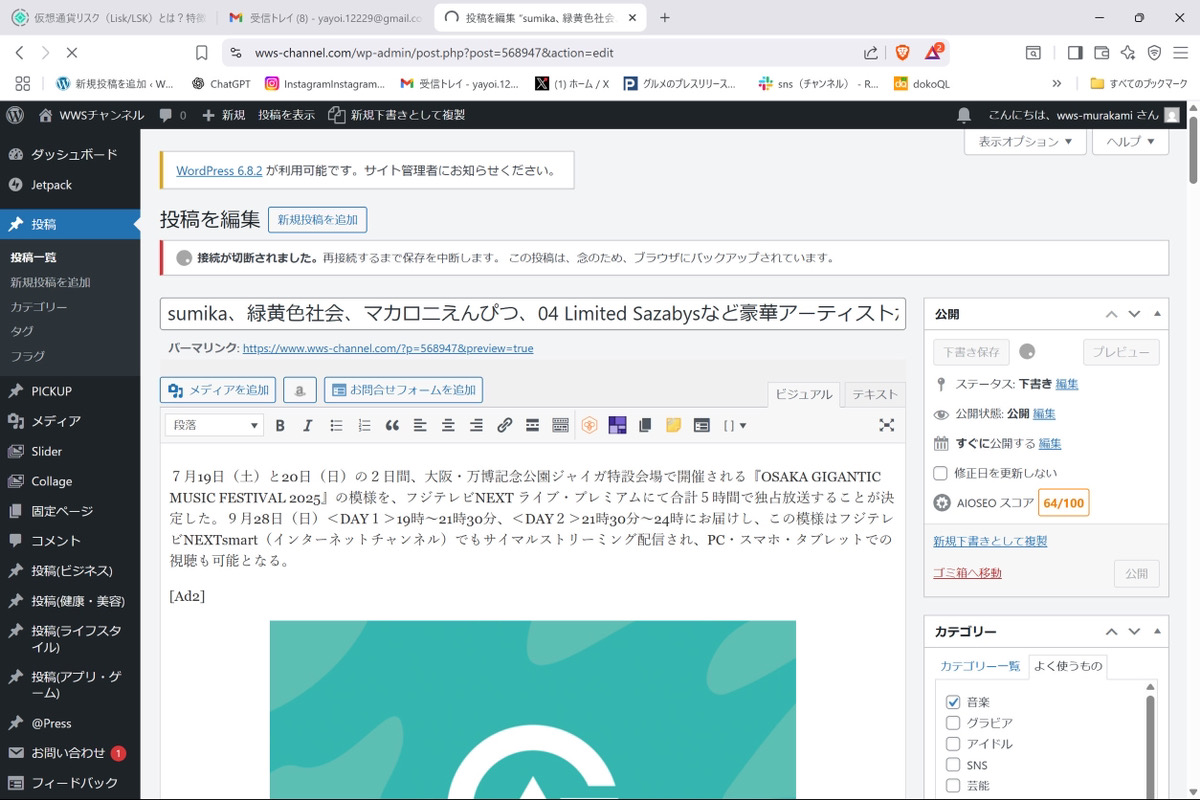Insert a numbered list
This screenshot has height=800, width=1200.
[364, 425]
